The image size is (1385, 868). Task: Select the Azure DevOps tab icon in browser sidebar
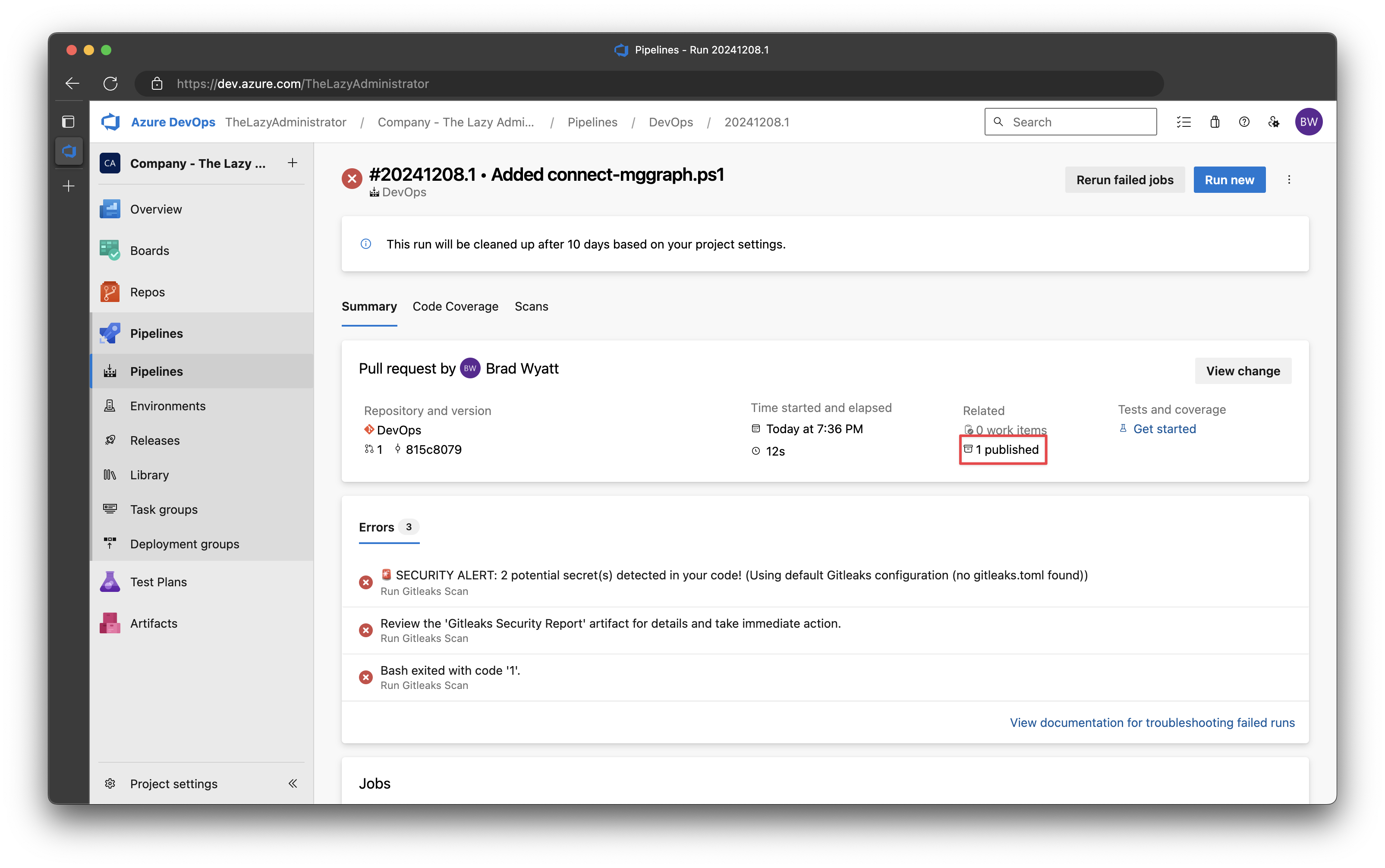(69, 151)
